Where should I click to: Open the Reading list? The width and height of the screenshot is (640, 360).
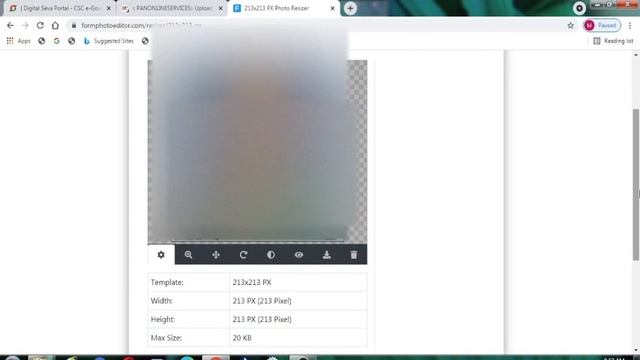(x=613, y=41)
